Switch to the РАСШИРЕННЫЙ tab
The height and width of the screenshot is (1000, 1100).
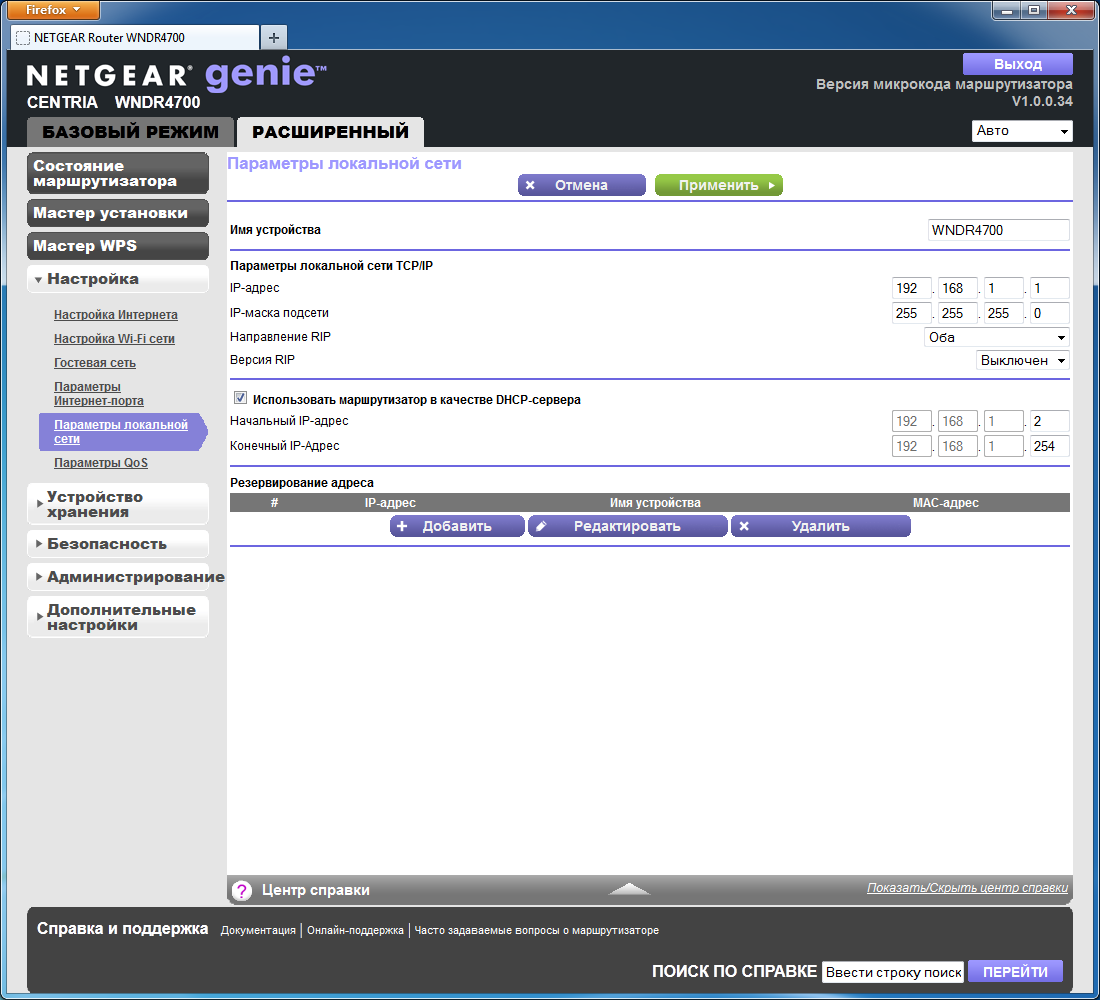click(x=330, y=132)
